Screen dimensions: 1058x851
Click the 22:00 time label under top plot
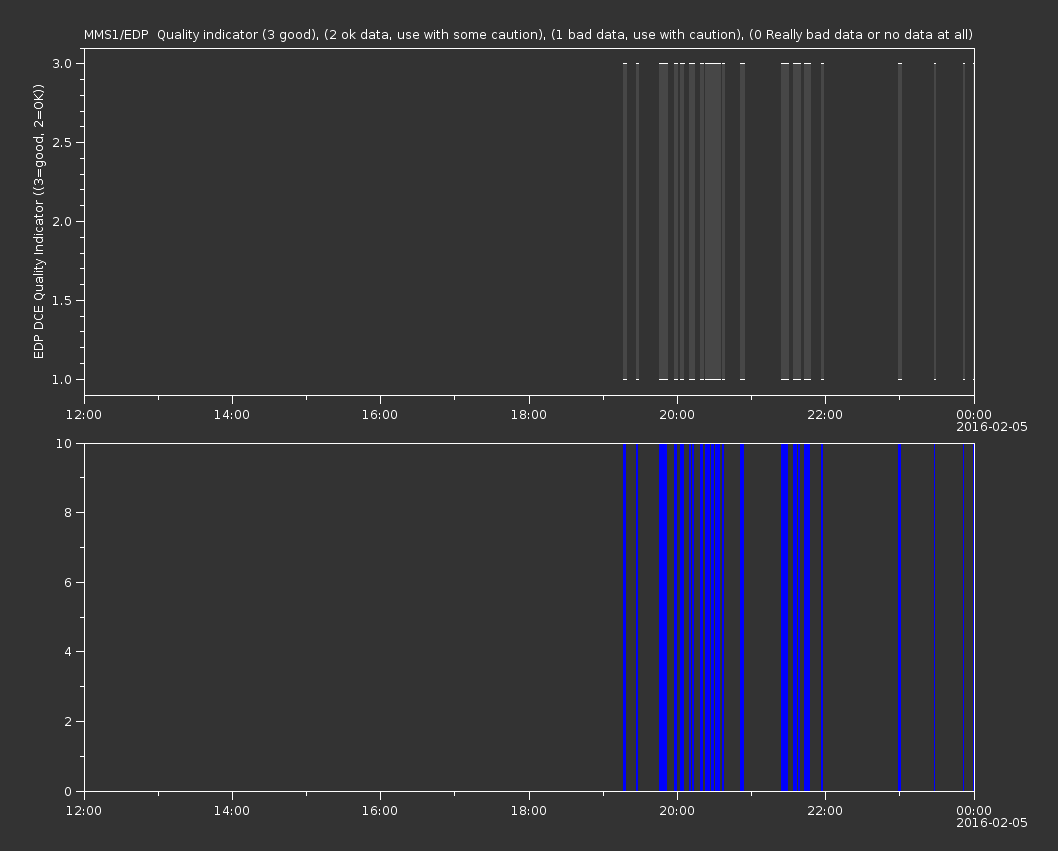(825, 414)
